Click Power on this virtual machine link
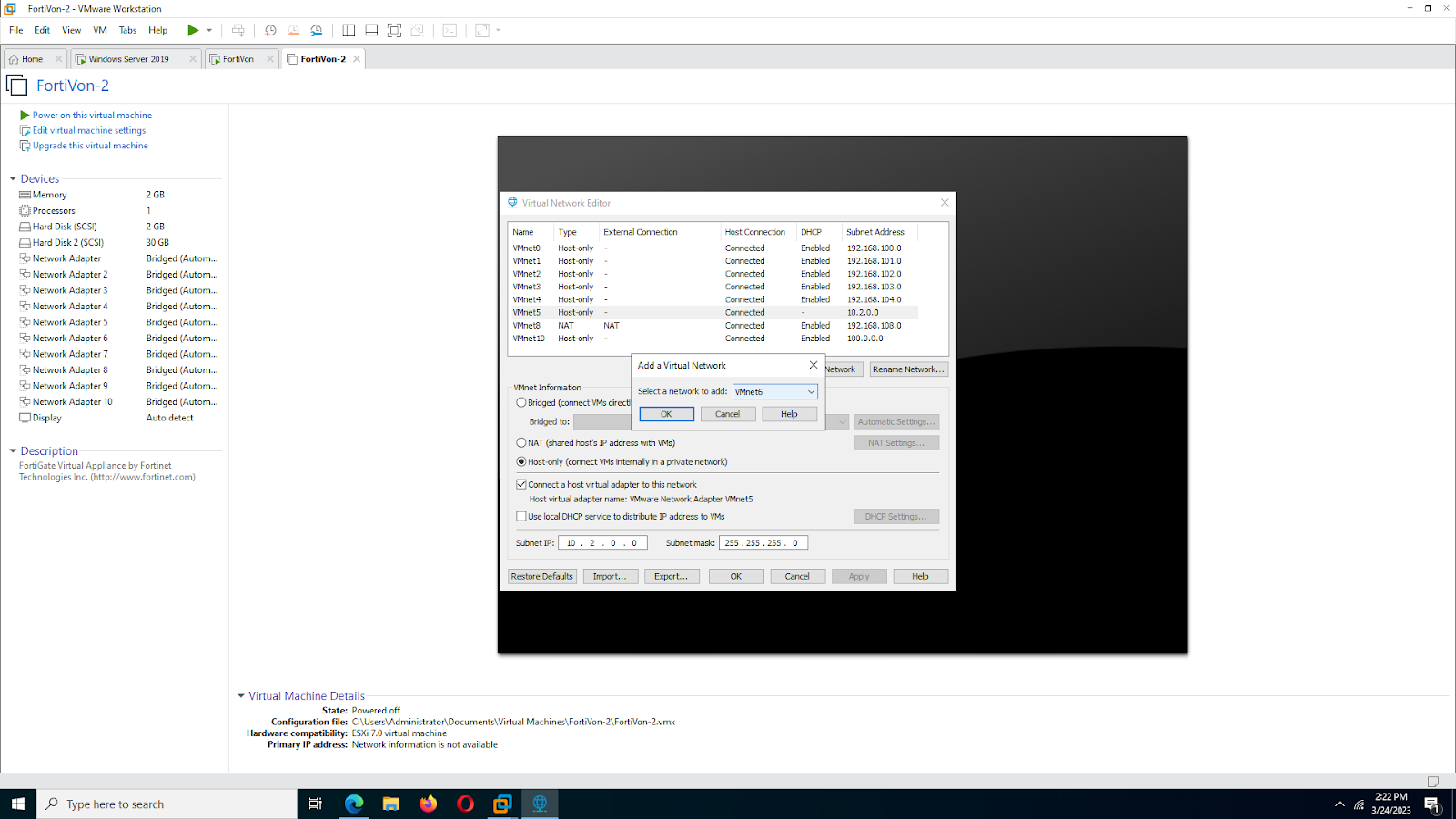The height and width of the screenshot is (819, 1456). pyautogui.click(x=93, y=116)
